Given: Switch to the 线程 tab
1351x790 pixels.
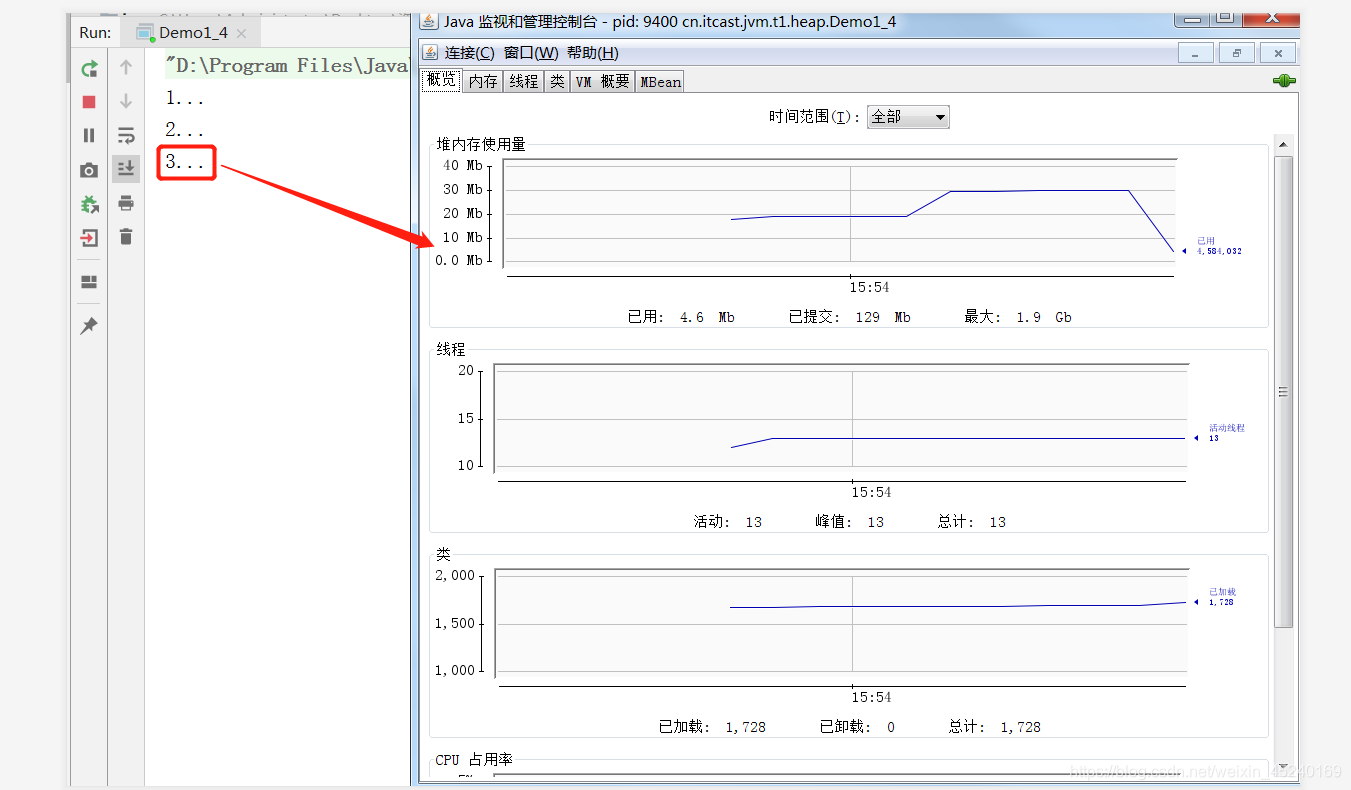Looking at the screenshot, I should click(x=524, y=82).
